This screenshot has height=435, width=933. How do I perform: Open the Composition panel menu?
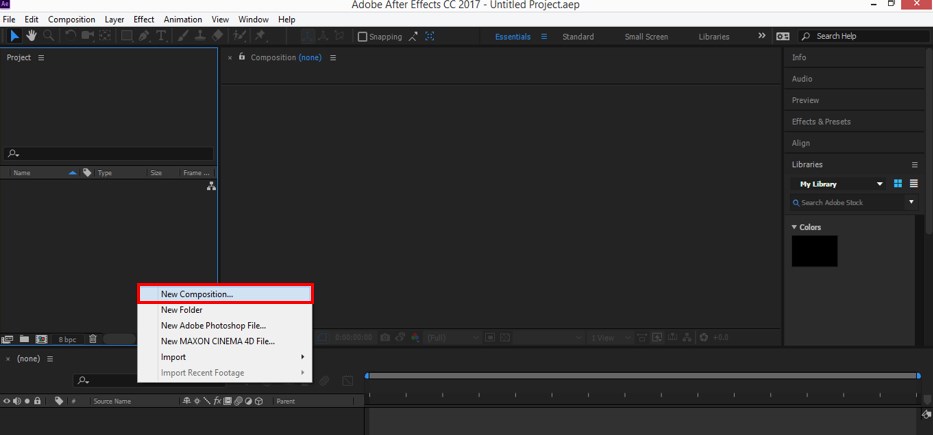pyautogui.click(x=333, y=58)
